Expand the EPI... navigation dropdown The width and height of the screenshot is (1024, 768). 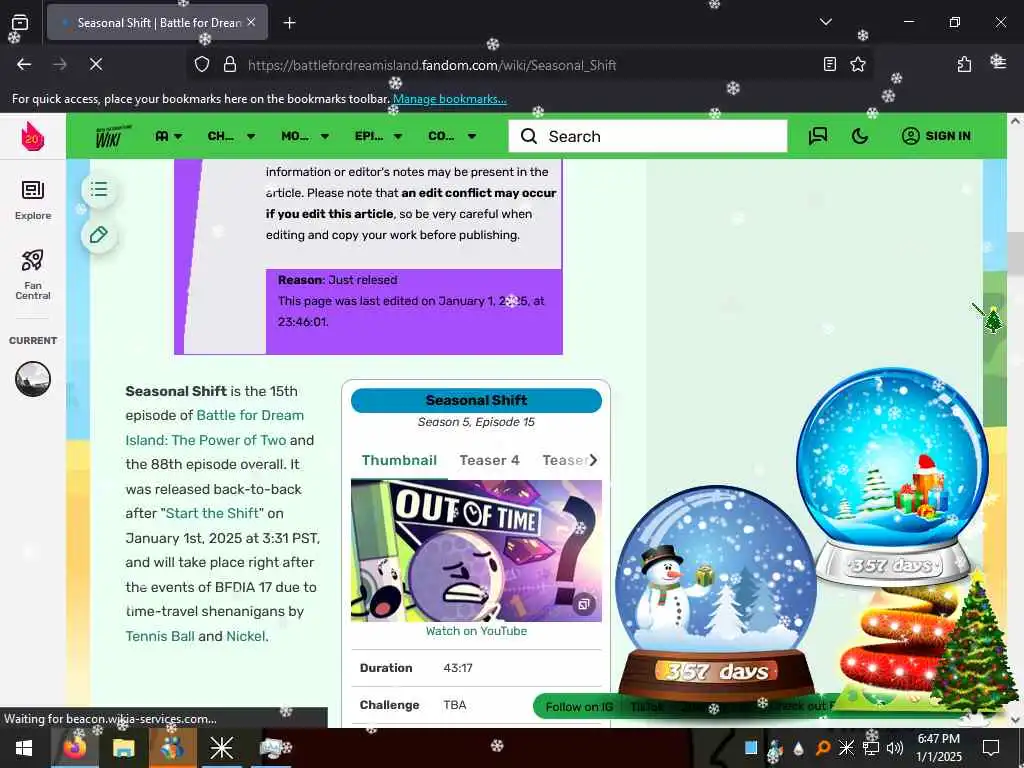pos(379,136)
